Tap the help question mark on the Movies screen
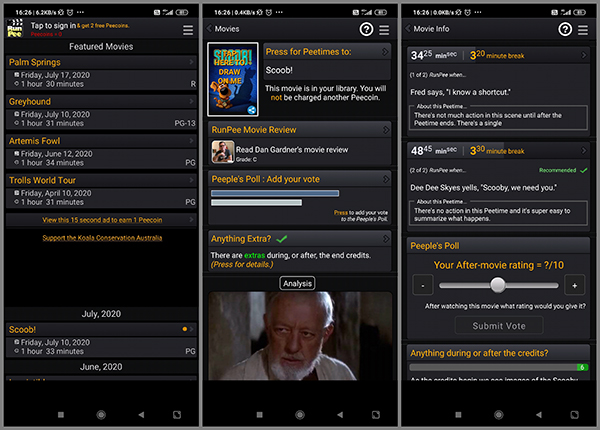 point(366,29)
